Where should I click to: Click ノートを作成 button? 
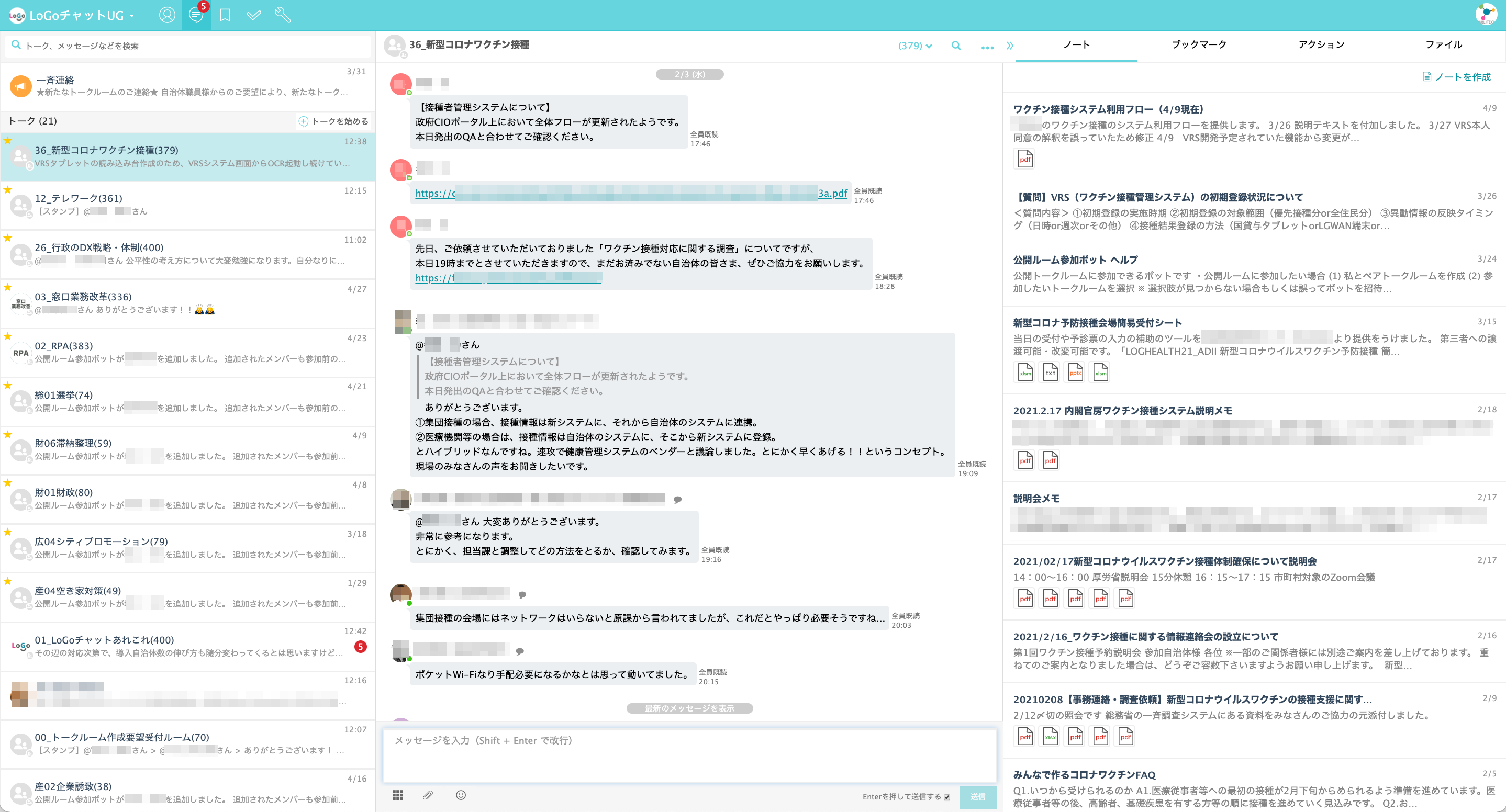click(x=1456, y=77)
